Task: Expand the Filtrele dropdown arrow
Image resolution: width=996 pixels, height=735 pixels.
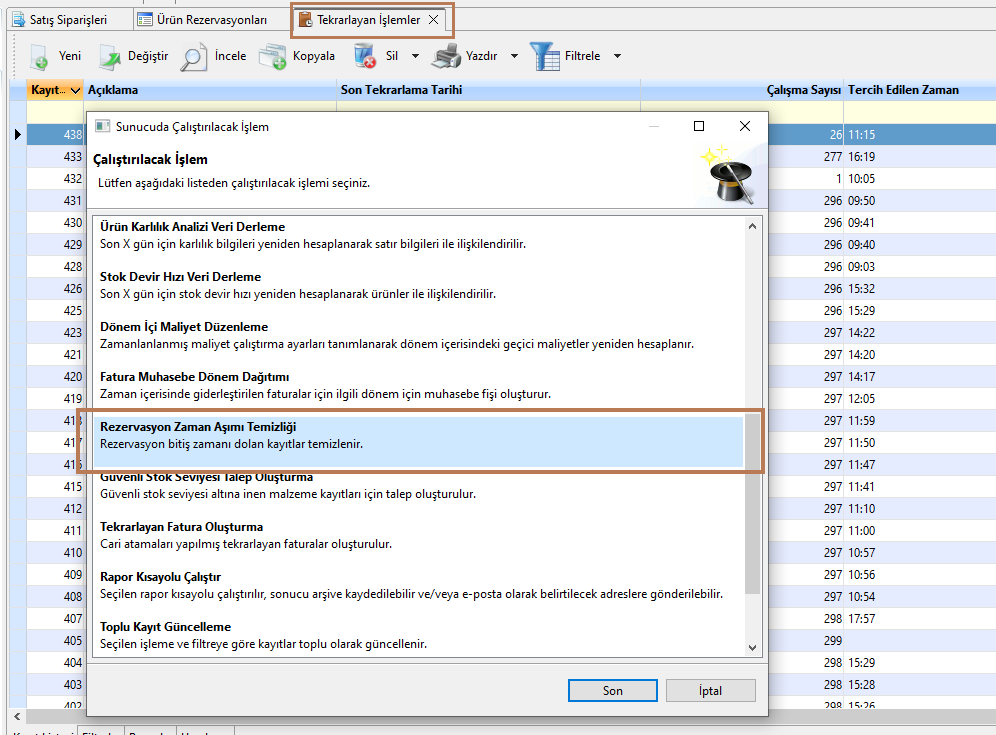Action: point(617,57)
